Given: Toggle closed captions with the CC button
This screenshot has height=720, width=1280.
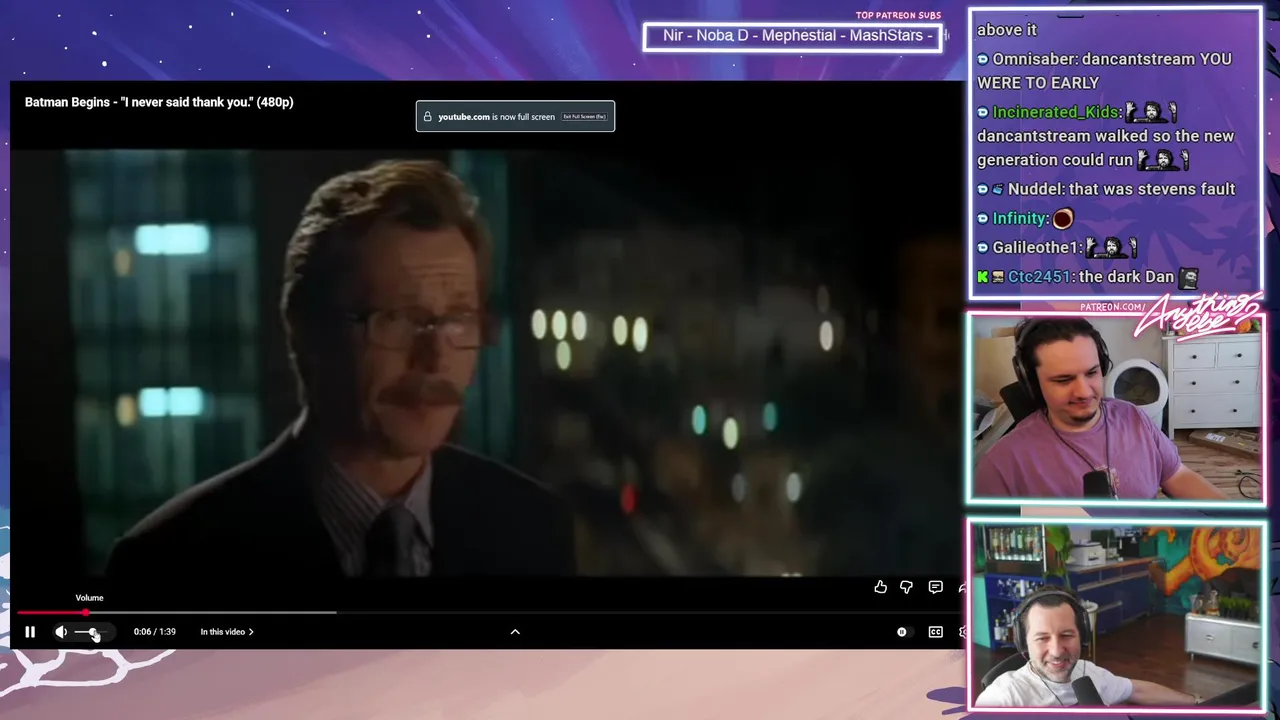Looking at the screenshot, I should [x=935, y=632].
